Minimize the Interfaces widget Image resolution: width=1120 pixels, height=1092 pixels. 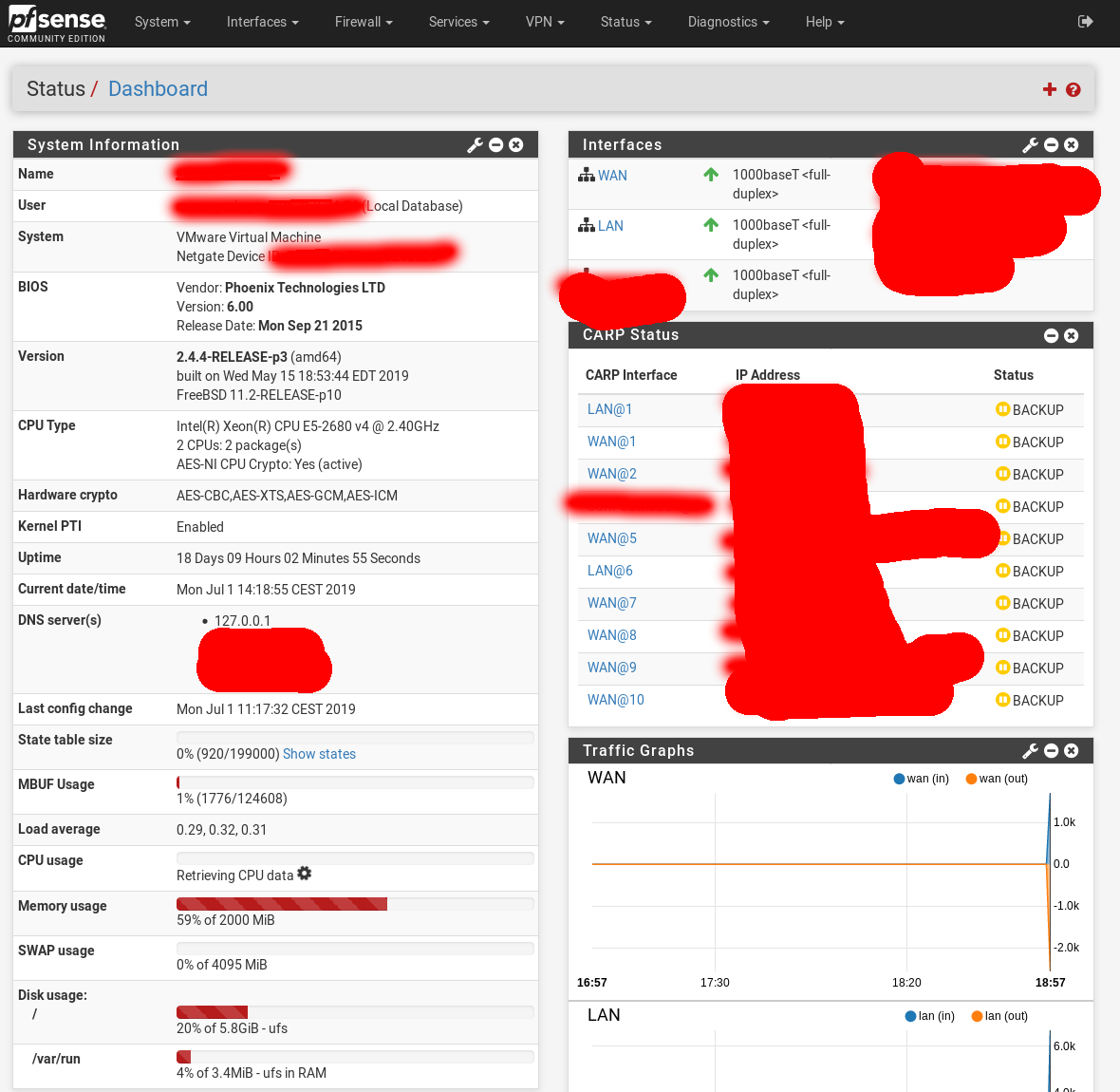pyautogui.click(x=1051, y=145)
